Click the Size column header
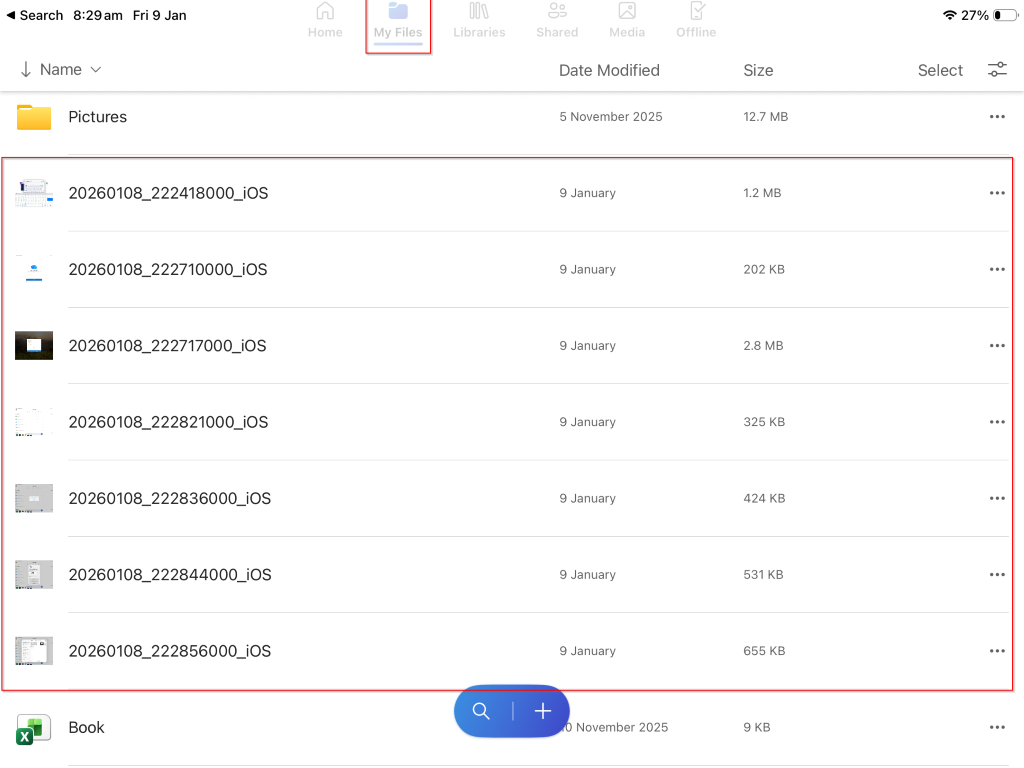The height and width of the screenshot is (768, 1024). tap(758, 70)
